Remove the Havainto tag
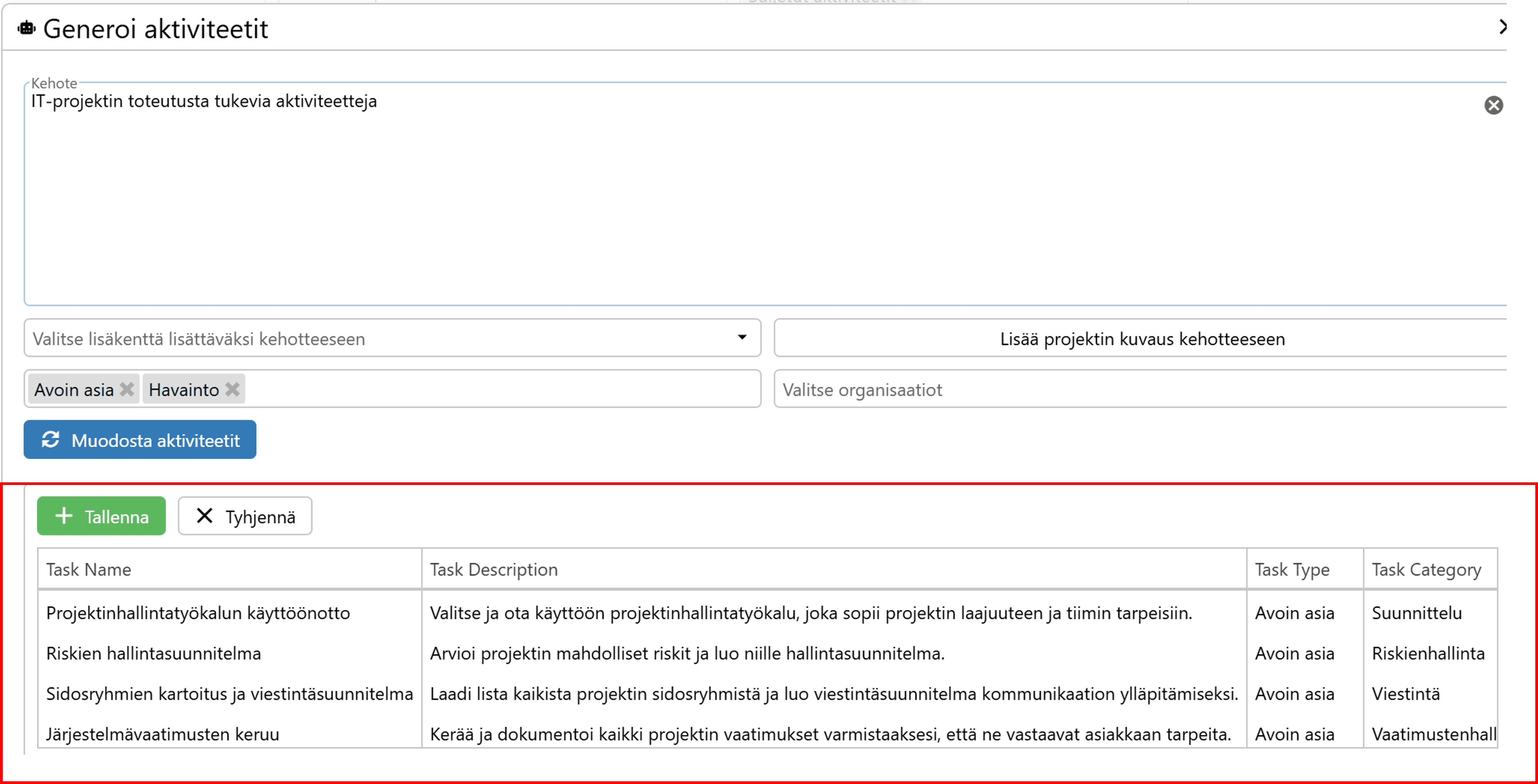This screenshot has width=1538, height=784. click(233, 389)
